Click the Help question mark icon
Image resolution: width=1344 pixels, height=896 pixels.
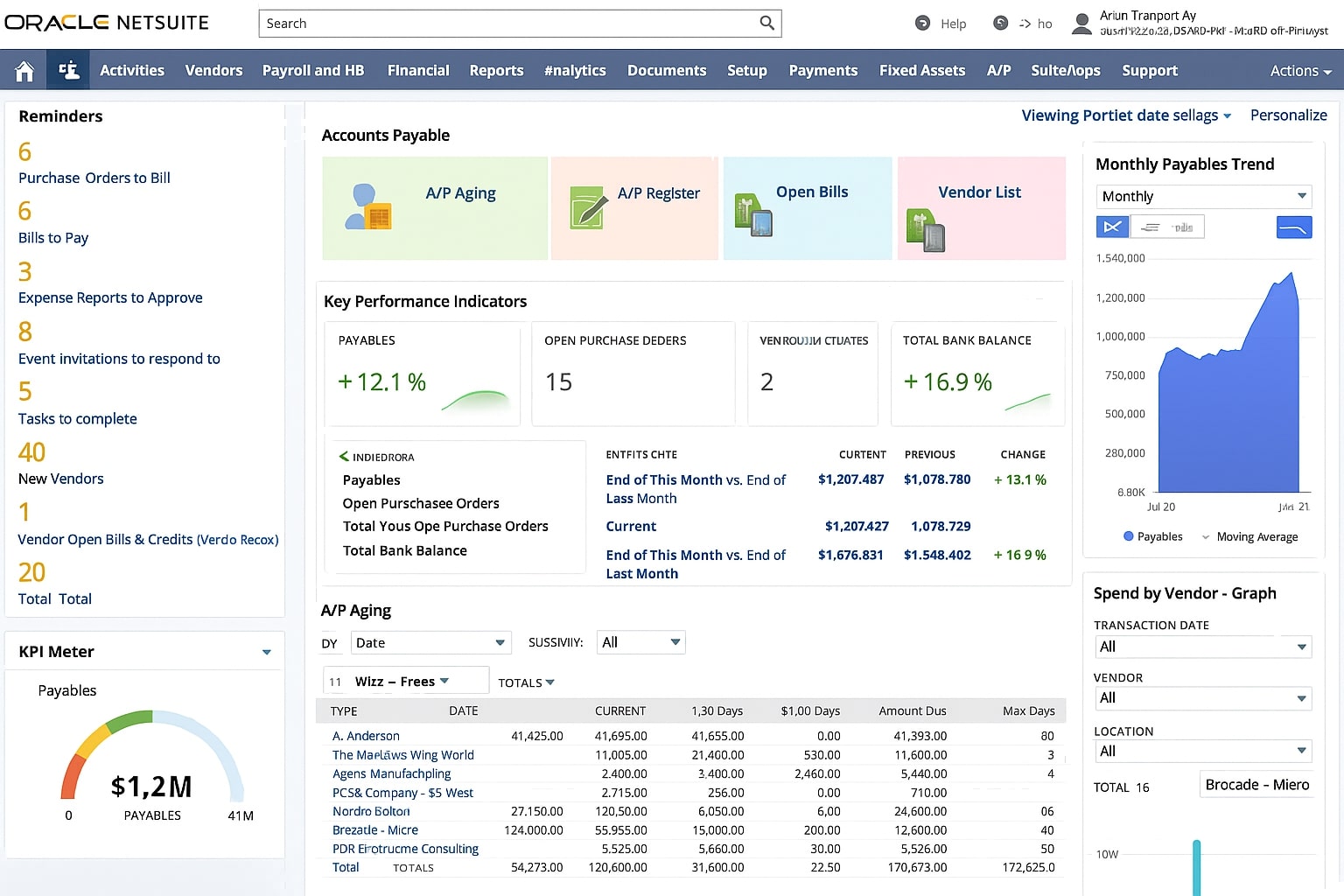[x=922, y=24]
